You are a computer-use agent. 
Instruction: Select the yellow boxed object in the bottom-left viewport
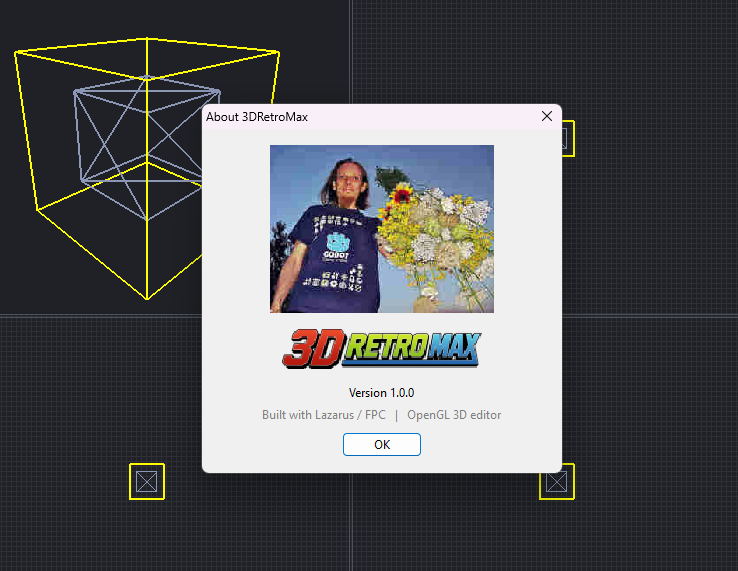tap(147, 482)
